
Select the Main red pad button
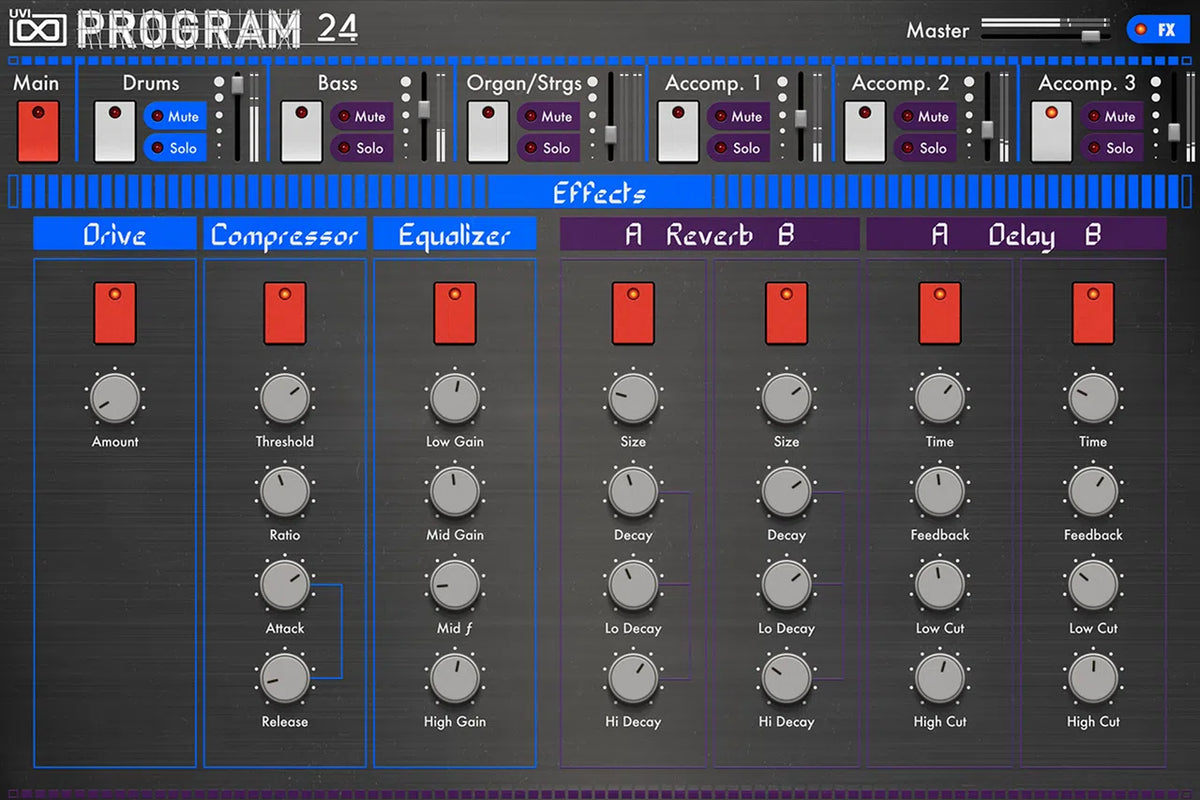[38, 131]
